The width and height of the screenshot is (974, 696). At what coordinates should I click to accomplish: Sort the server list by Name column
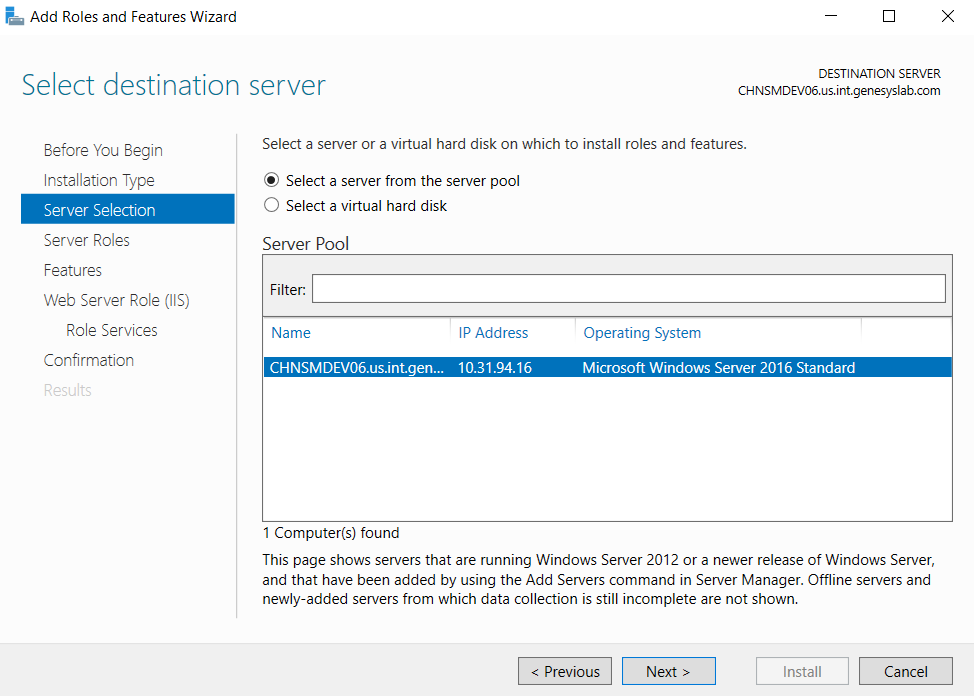291,332
